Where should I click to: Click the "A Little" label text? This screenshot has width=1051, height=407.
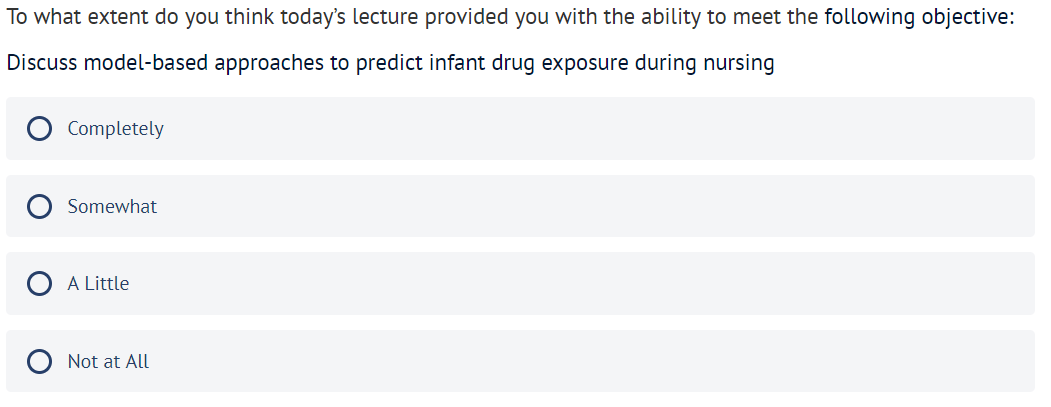(x=98, y=284)
